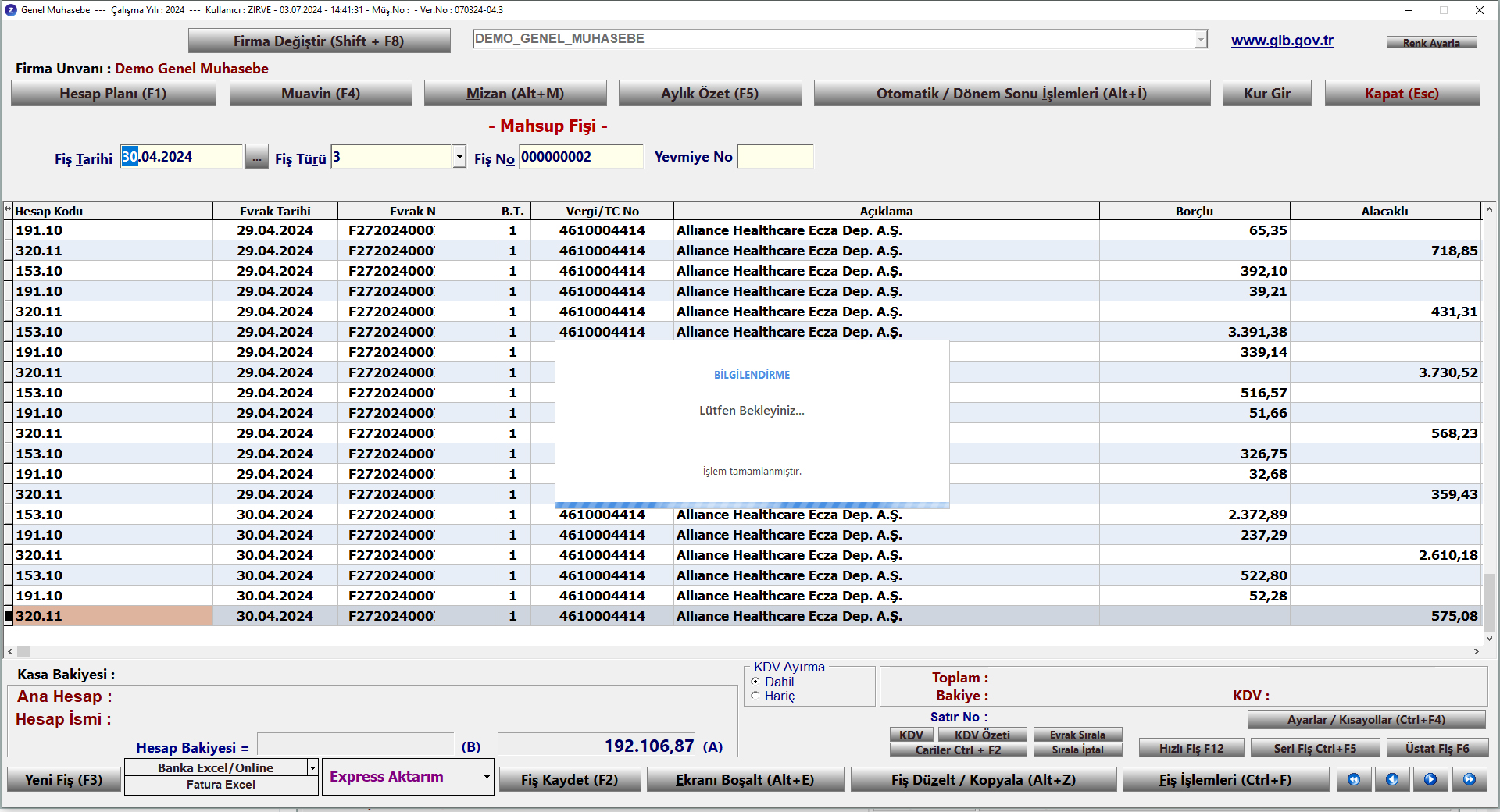Screen dimensions: 1500x812
Task: Click the Yevmiye No input field
Action: click(x=775, y=157)
